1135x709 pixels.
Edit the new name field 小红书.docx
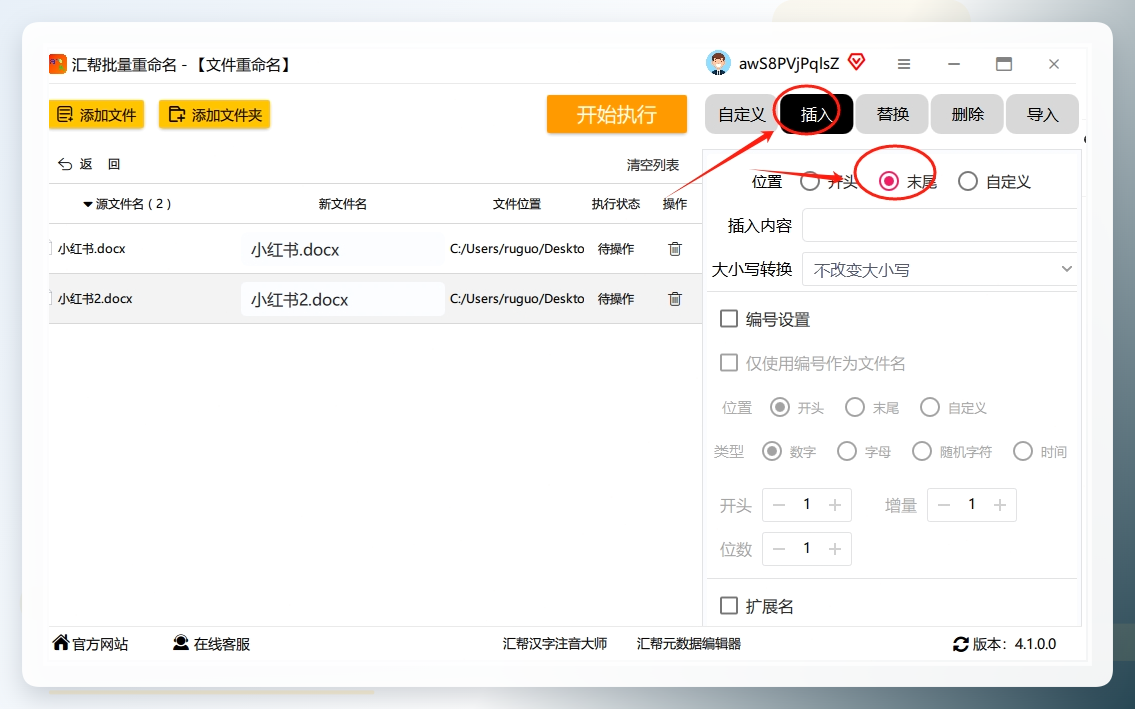(342, 249)
